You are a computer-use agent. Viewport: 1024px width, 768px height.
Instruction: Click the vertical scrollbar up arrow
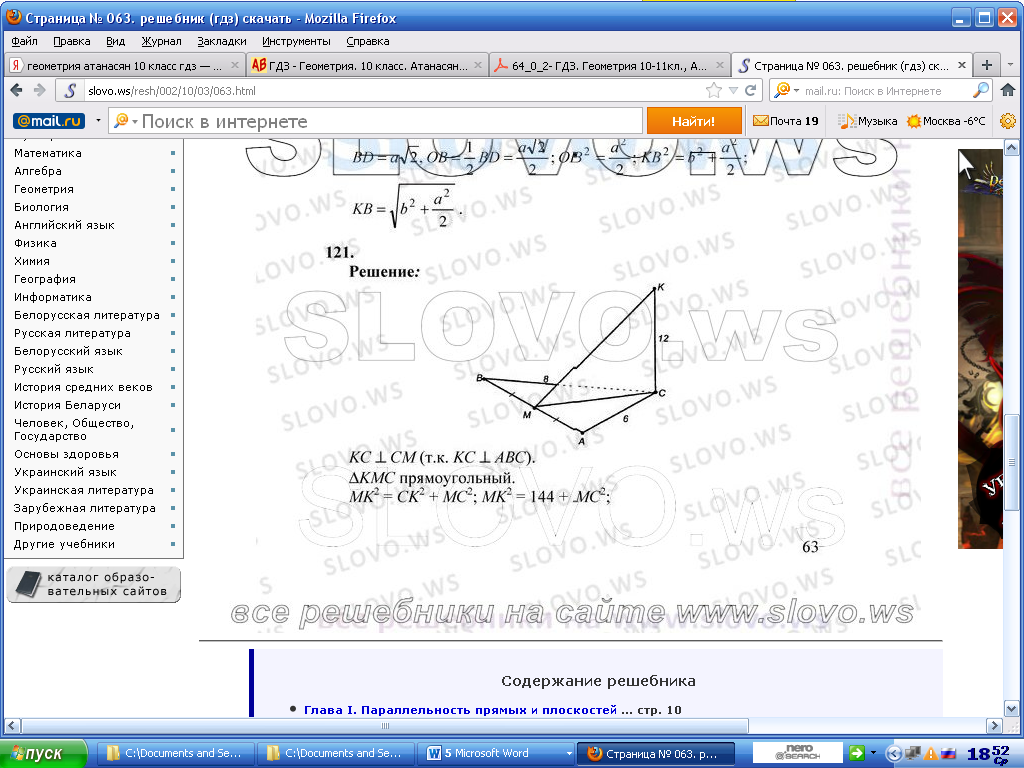point(1011,148)
